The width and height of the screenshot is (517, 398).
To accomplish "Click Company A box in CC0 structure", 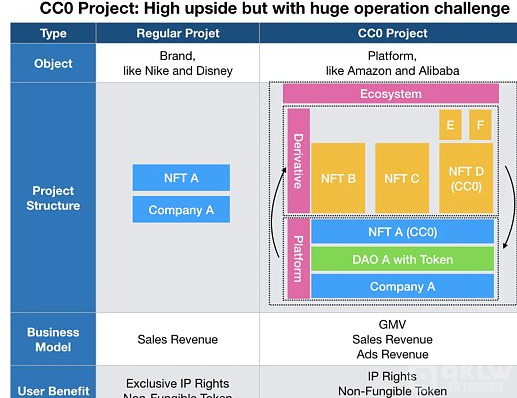I will coord(402,286).
